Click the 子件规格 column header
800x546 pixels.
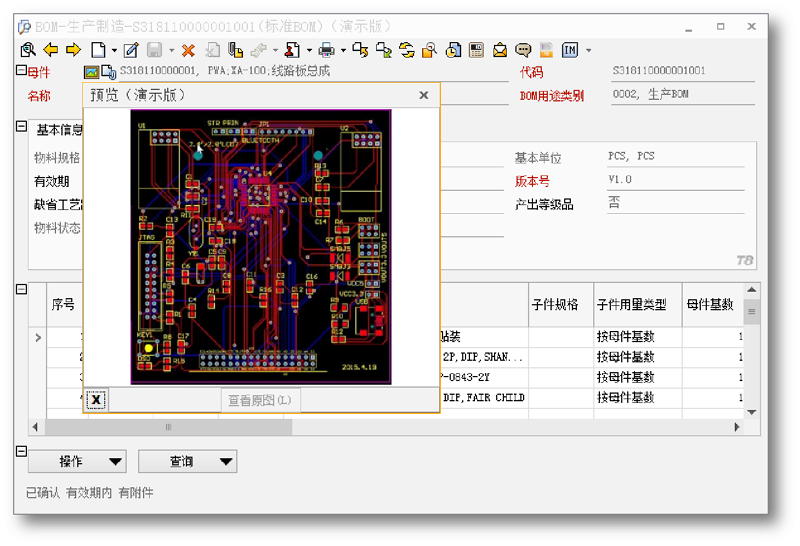pos(561,305)
